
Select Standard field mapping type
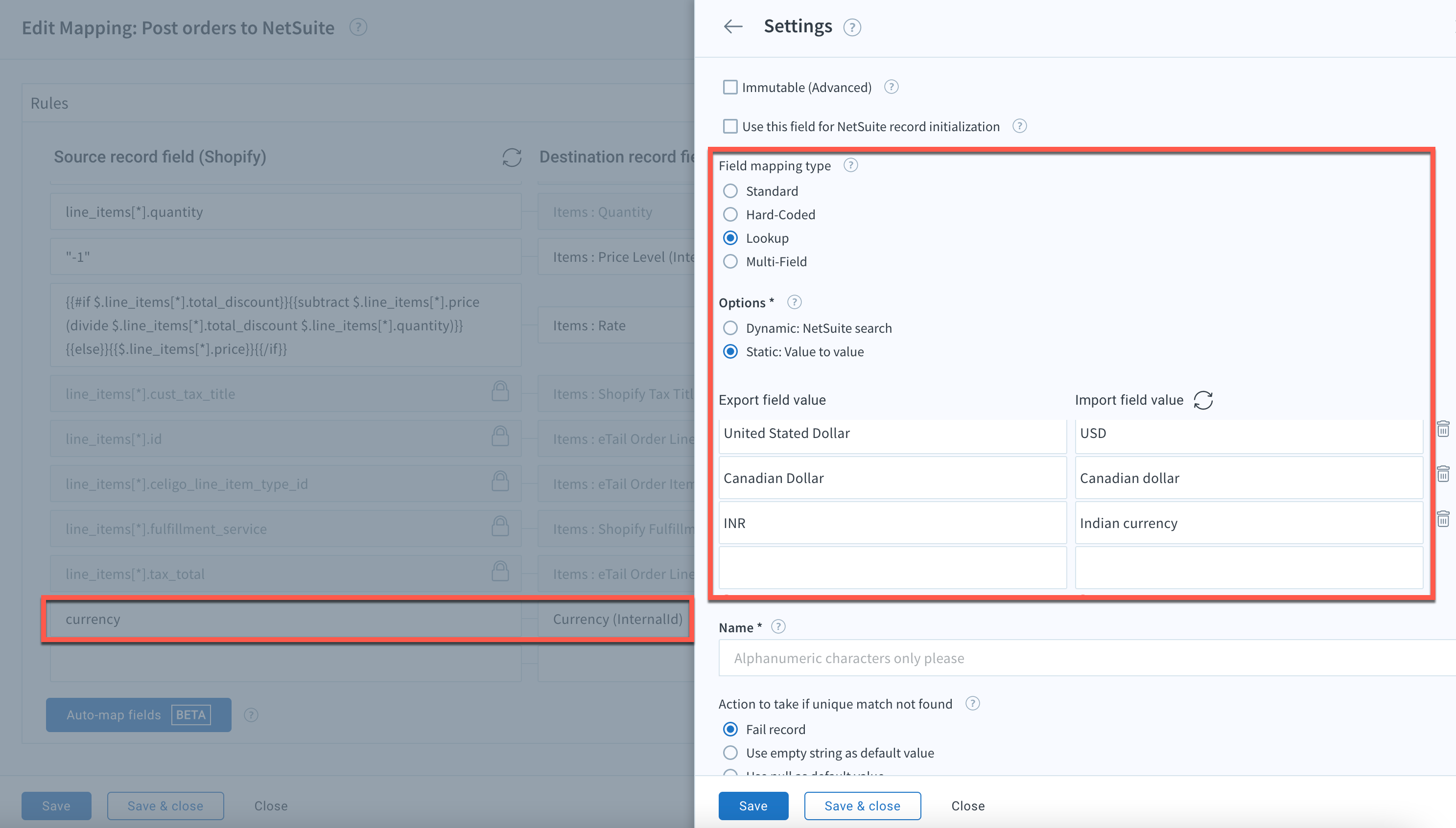tap(730, 191)
